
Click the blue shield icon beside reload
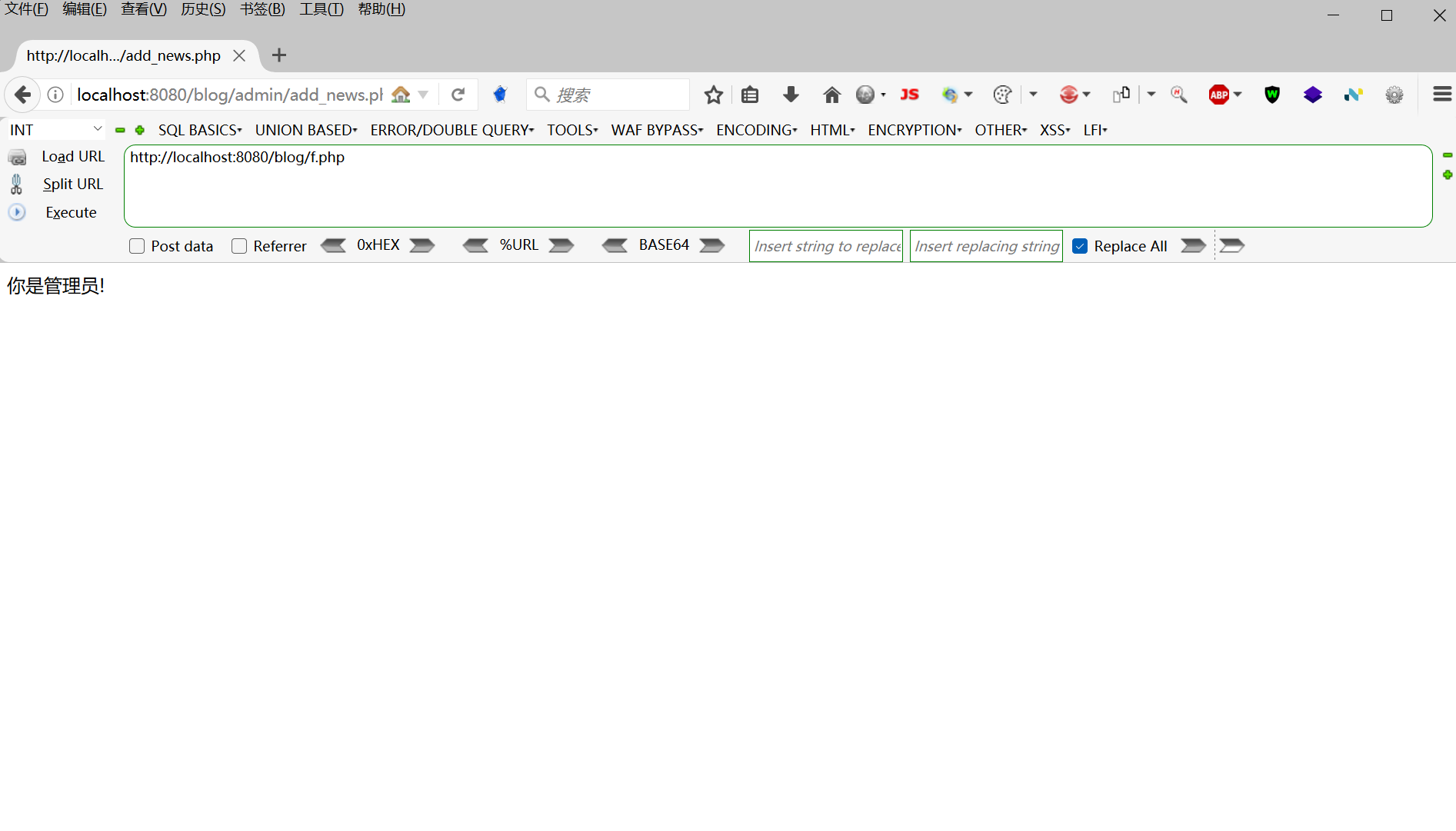point(500,95)
